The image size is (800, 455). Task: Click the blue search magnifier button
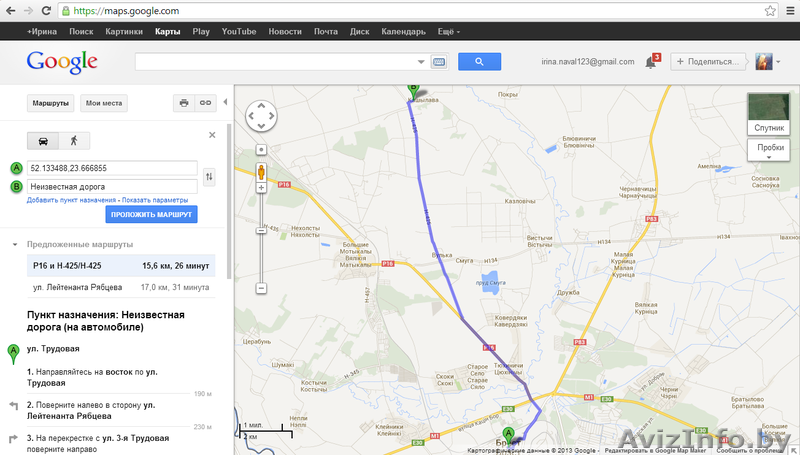click(479, 61)
